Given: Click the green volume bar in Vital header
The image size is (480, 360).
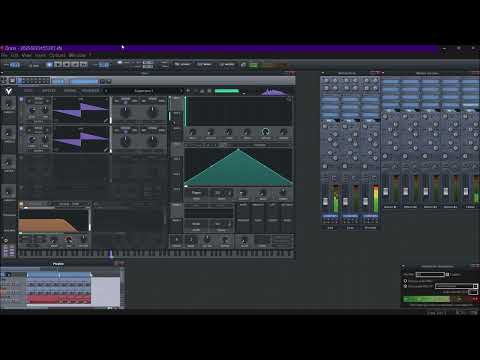Looking at the screenshot, I should click(x=227, y=91).
